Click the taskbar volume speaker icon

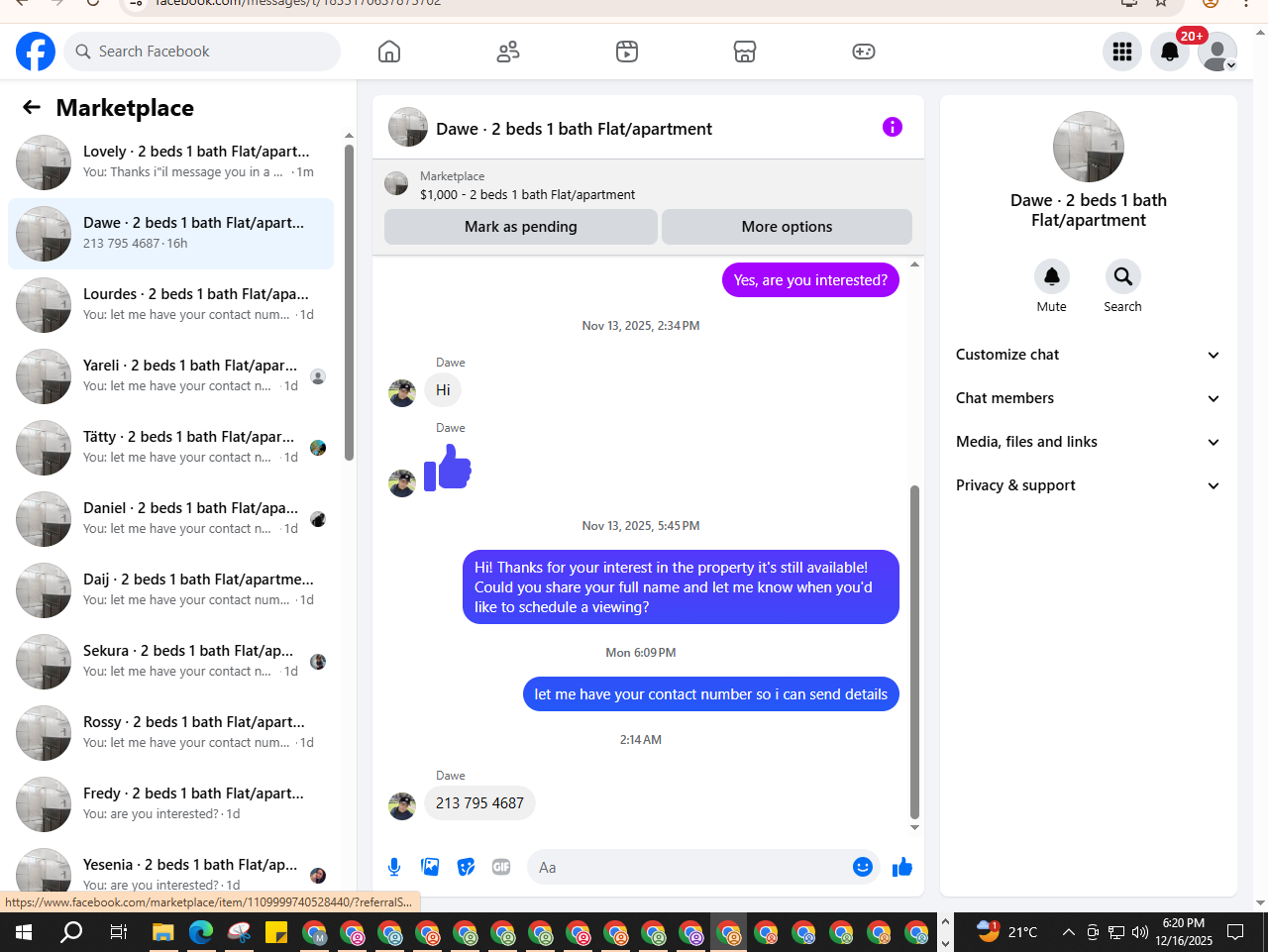pos(1140,932)
